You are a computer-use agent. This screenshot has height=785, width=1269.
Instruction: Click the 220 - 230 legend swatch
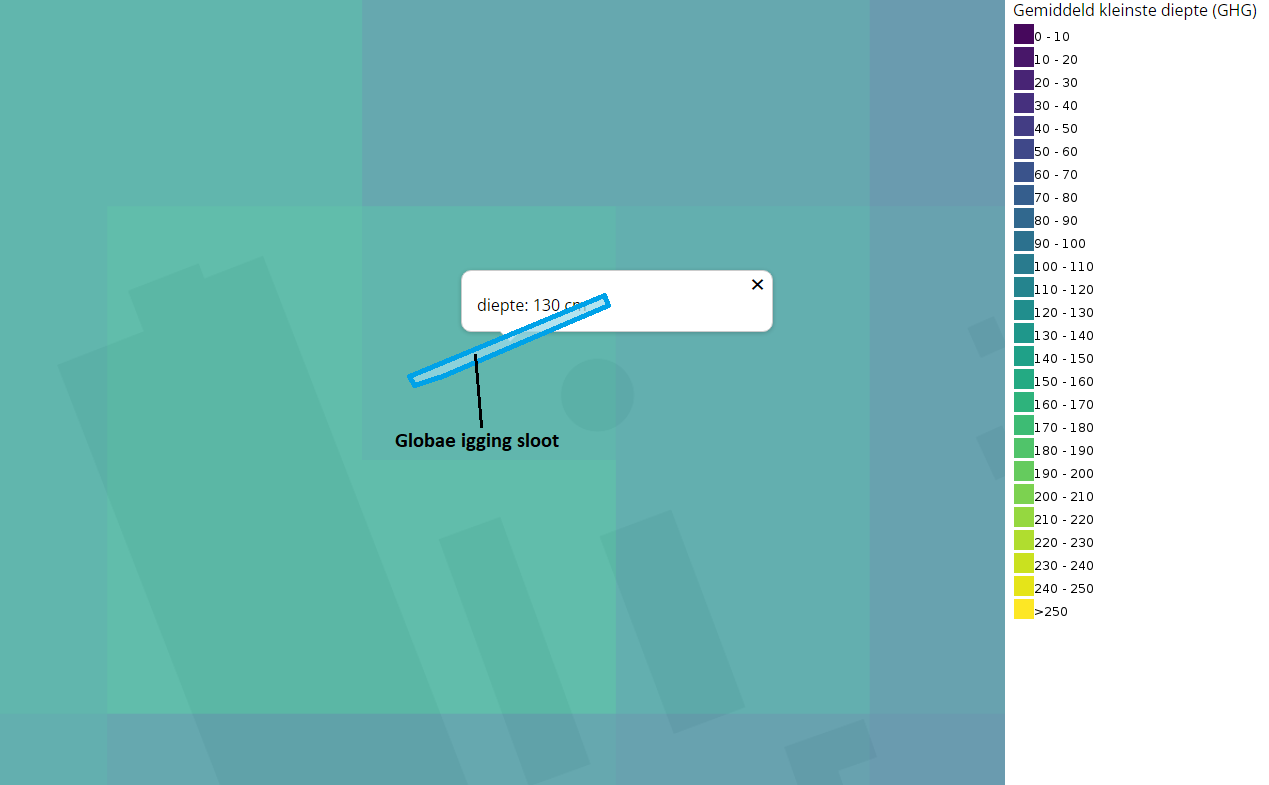point(1024,540)
